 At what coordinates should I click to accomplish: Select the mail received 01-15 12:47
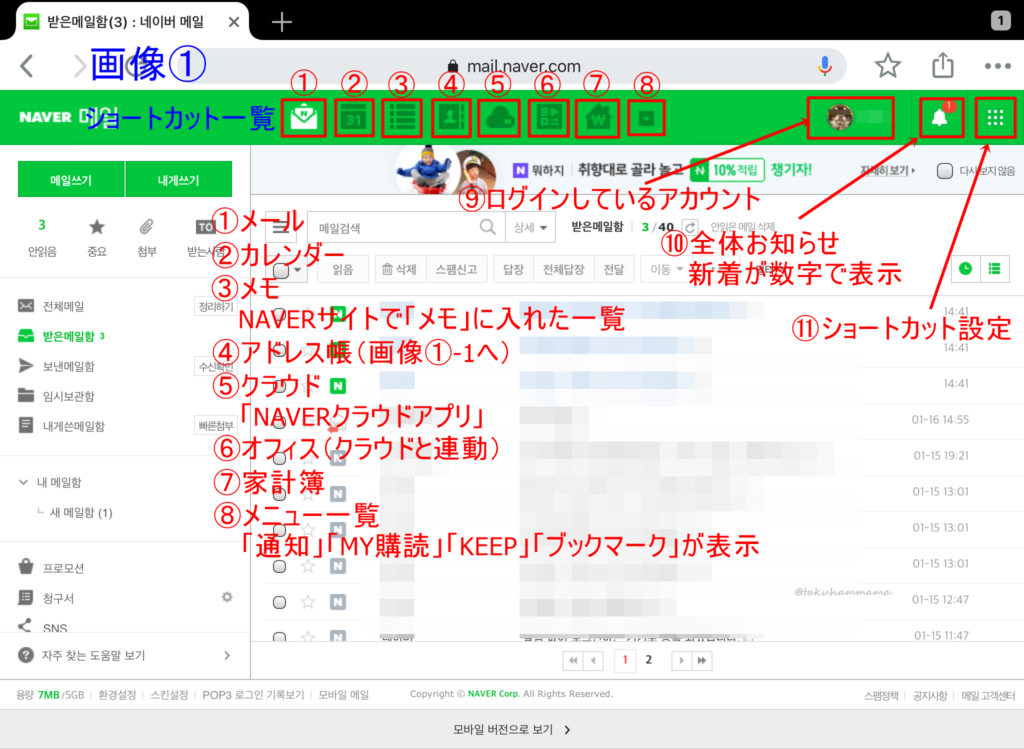coord(280,602)
